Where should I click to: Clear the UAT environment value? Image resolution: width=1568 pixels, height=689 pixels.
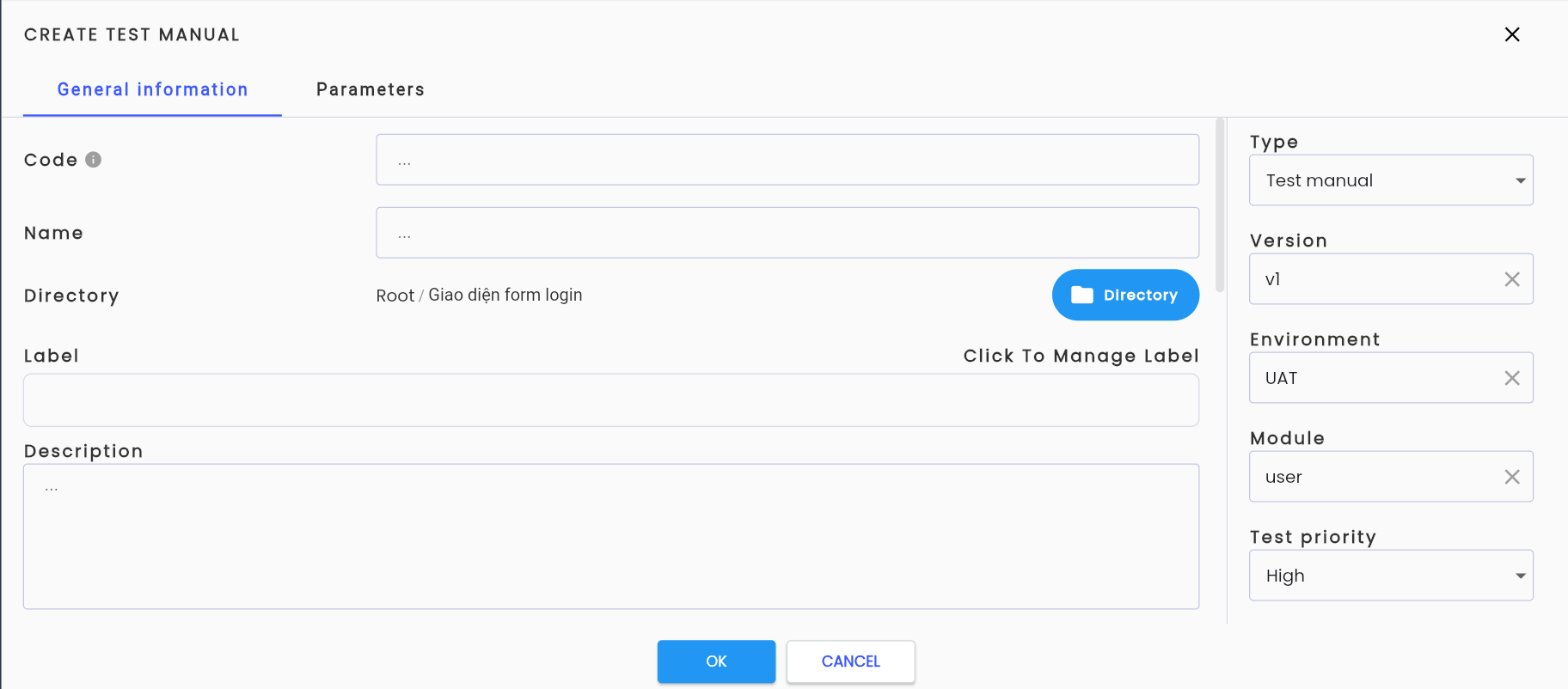click(x=1512, y=378)
